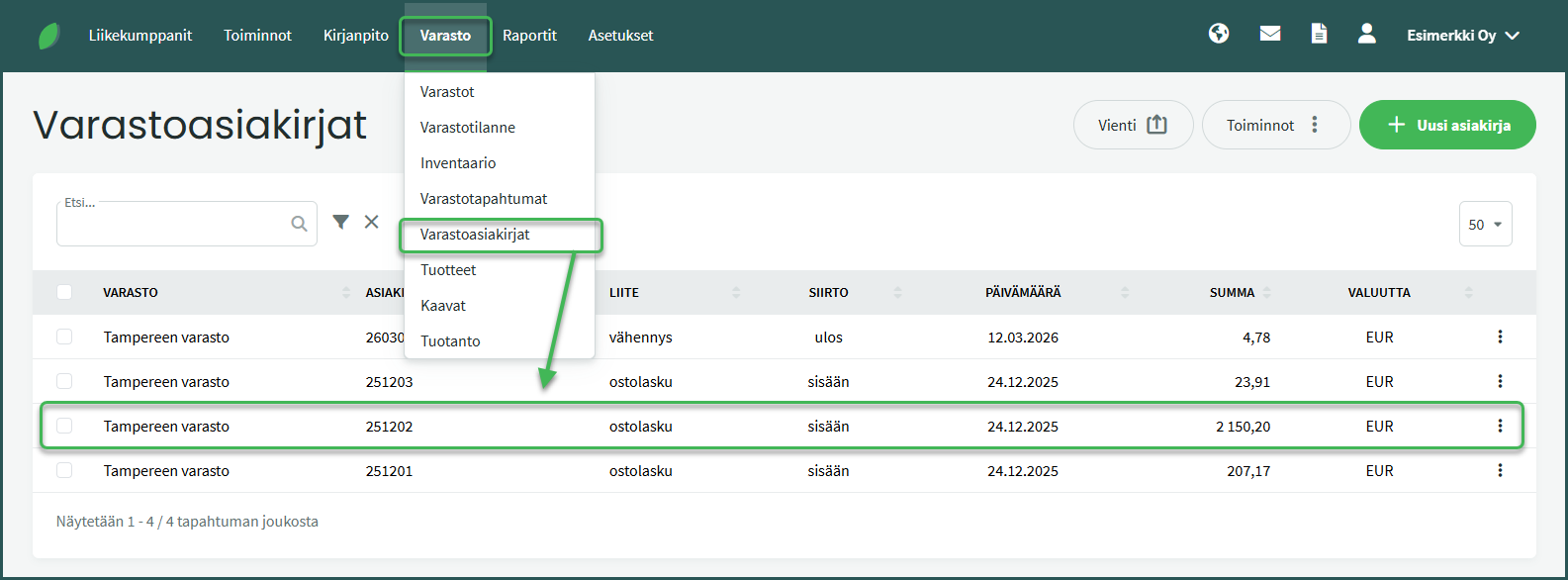Click the green leaf home logo
This screenshot has height=580, width=1568.
tap(48, 36)
